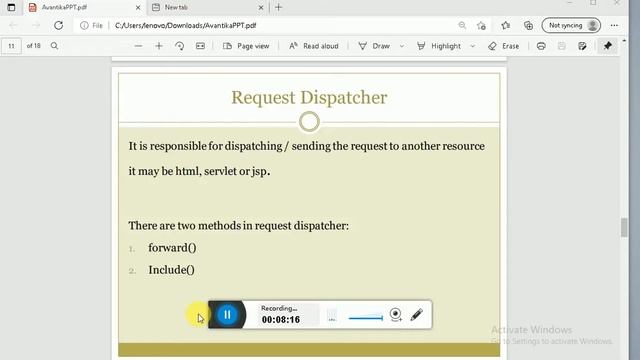Fit PDF page to width
The height and width of the screenshot is (360, 640).
point(200,46)
